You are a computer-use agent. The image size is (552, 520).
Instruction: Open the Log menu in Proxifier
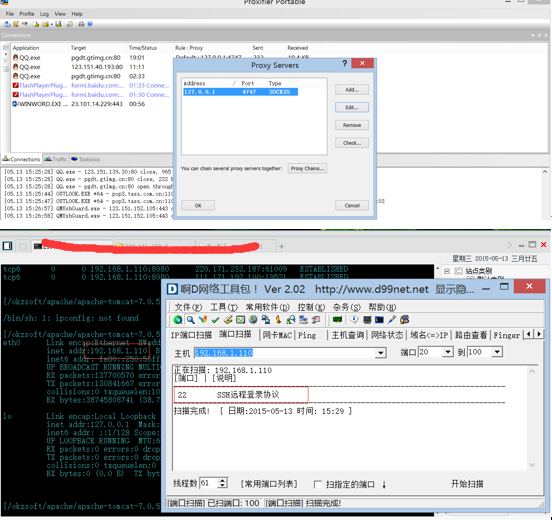click(x=44, y=14)
